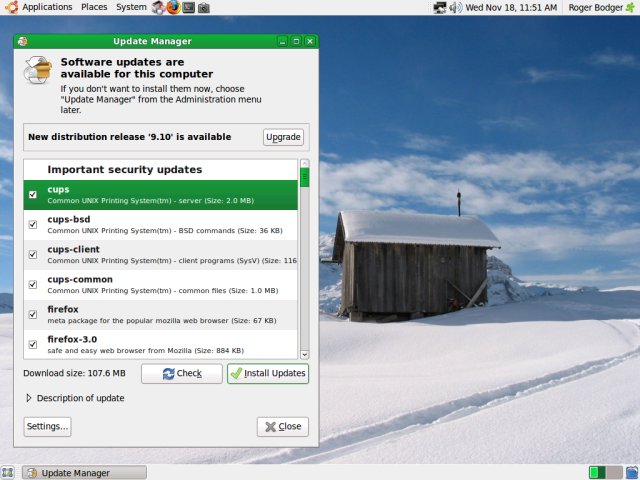The height and width of the screenshot is (480, 640).
Task: Click the Update Manager taskbar button
Action: (84, 473)
